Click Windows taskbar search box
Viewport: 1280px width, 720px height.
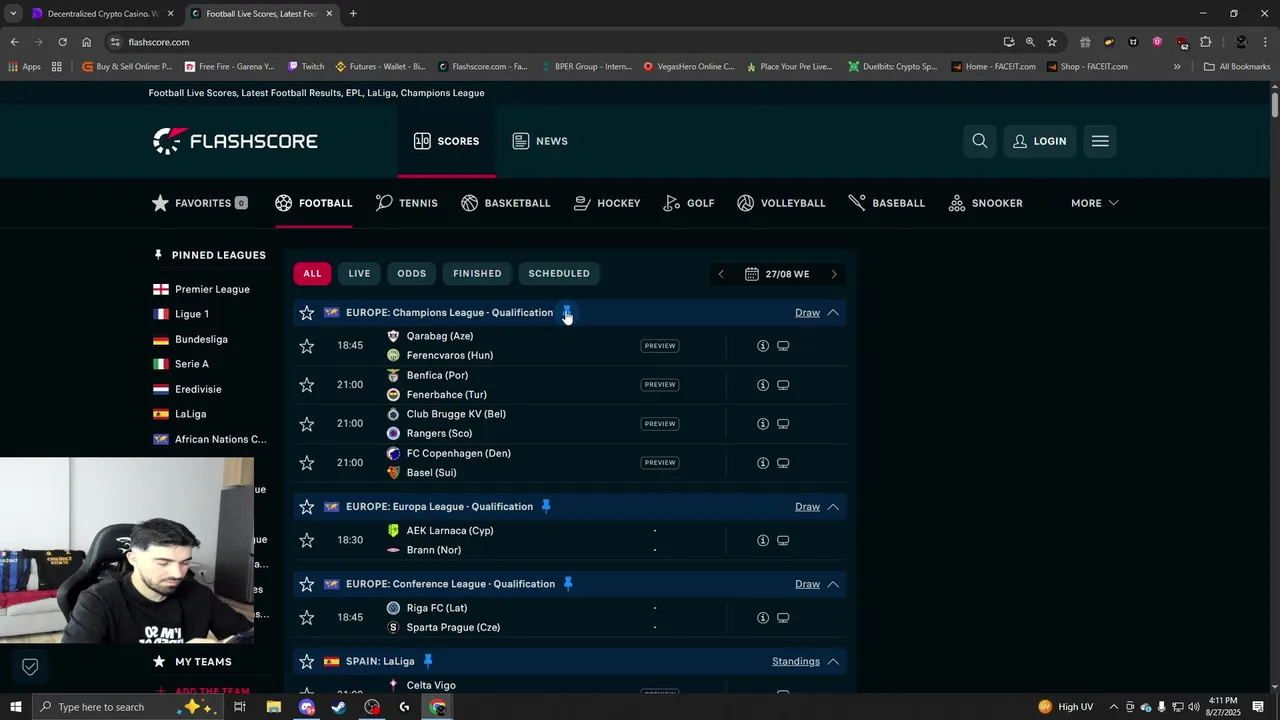130,707
